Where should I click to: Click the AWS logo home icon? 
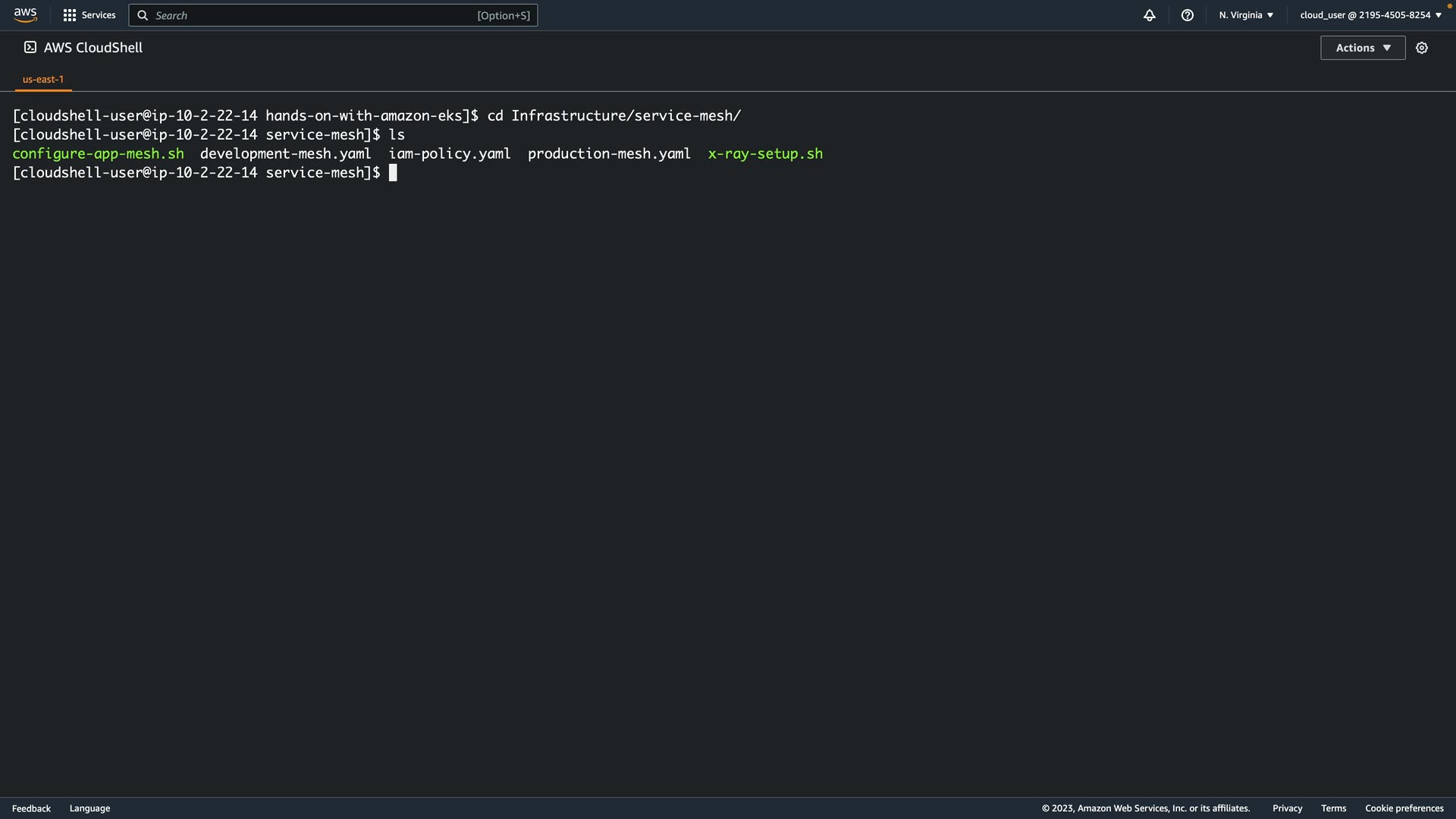25,15
